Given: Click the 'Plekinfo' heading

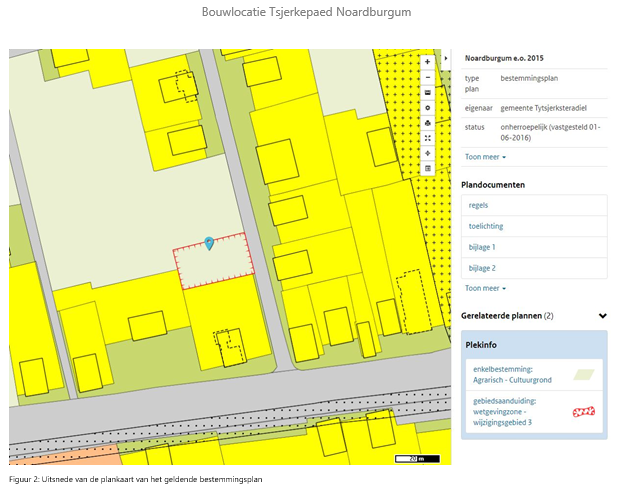Looking at the screenshot, I should click(481, 345).
